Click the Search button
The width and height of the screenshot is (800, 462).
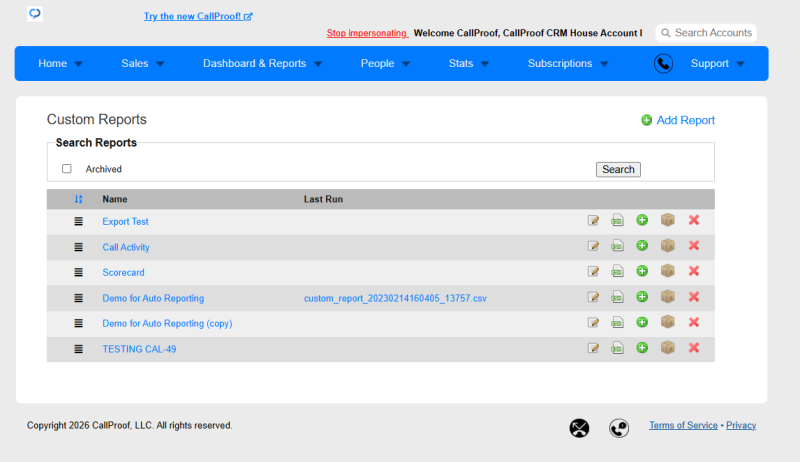[x=618, y=169]
